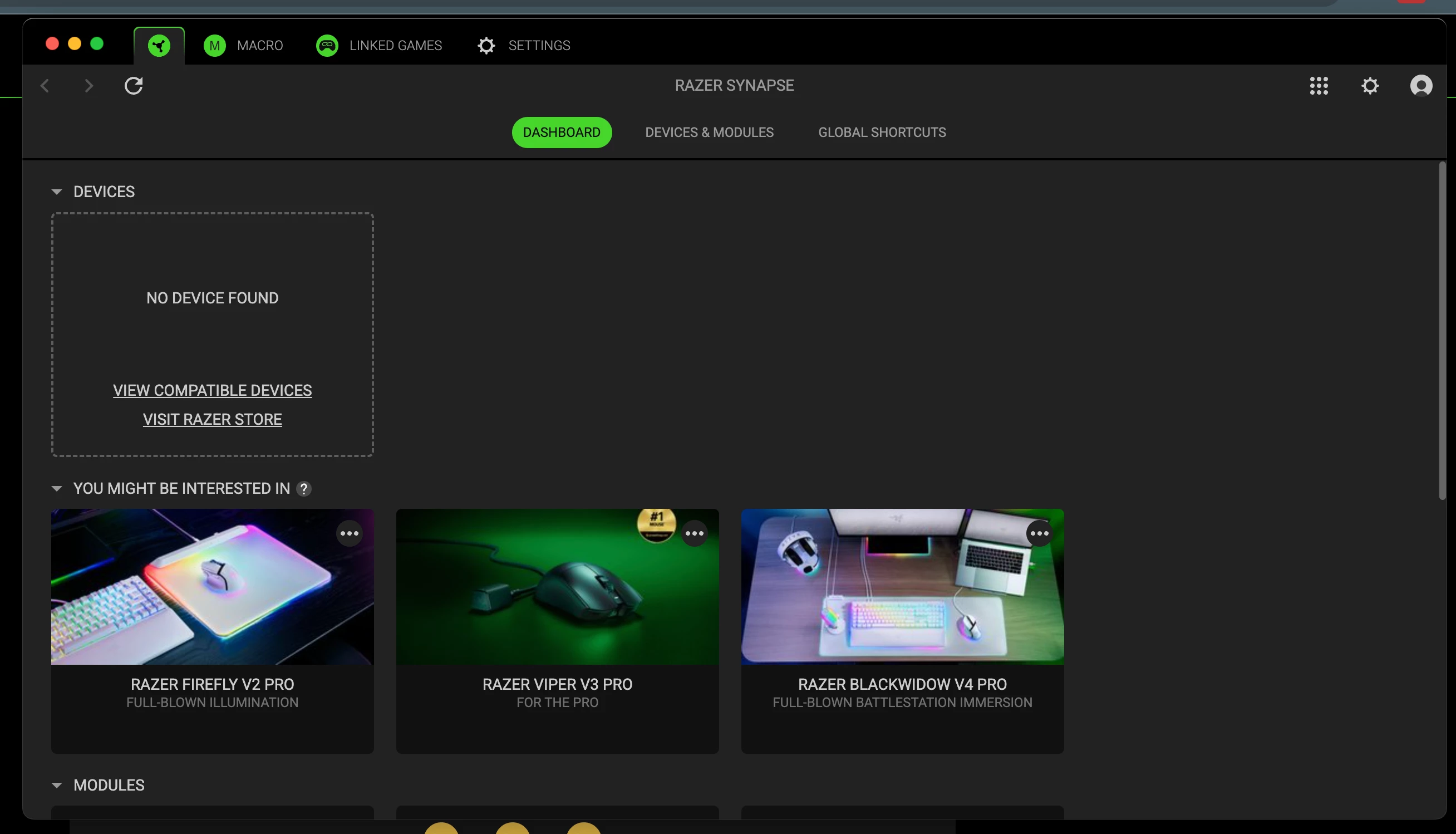Click the Razer Synapse home logo tab

pyautogui.click(x=159, y=45)
